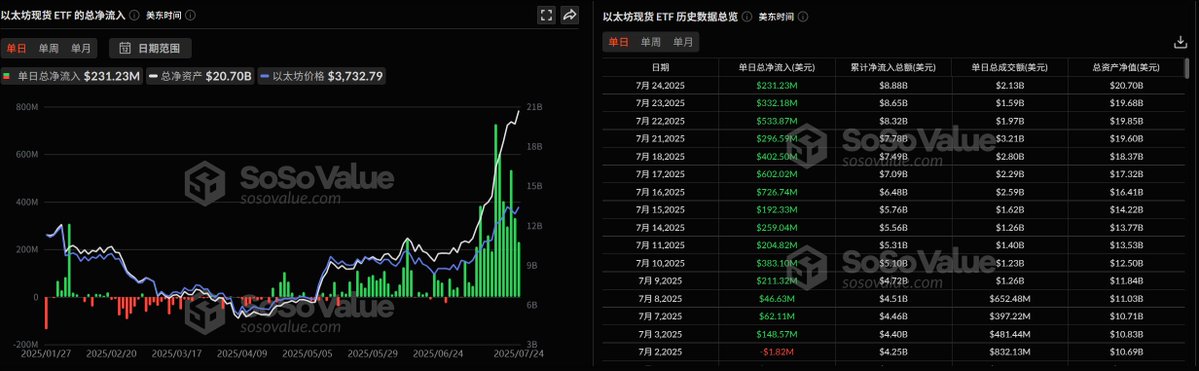This screenshot has height=371, width=1199.
Task: Toggle the 以太坊价格 line visibility
Action: [x=322, y=76]
